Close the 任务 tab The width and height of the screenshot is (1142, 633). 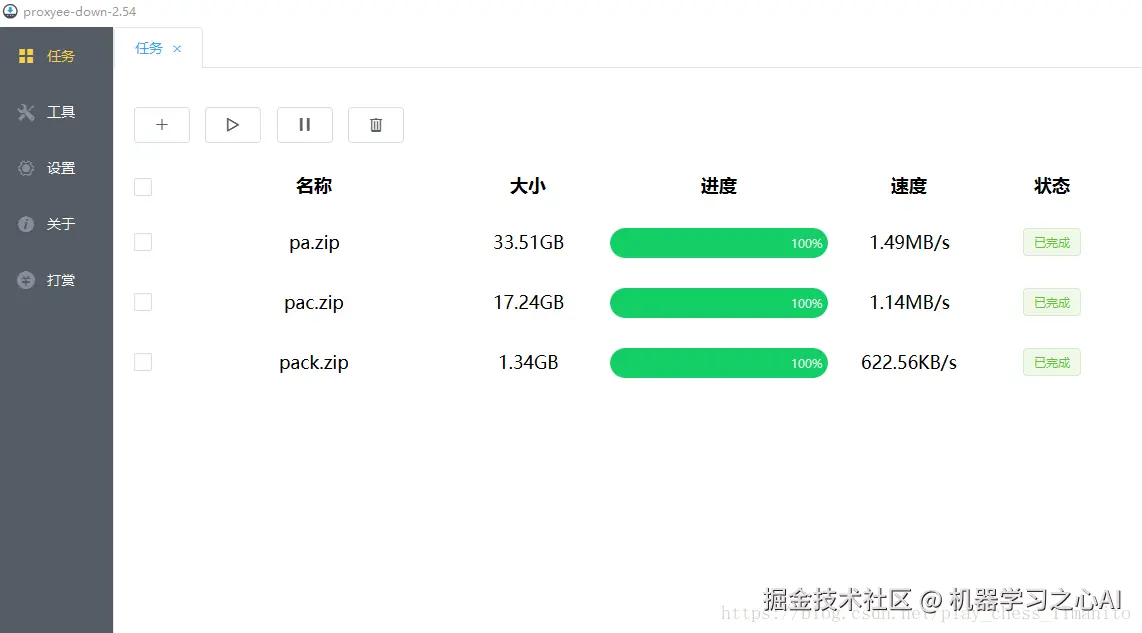click(176, 48)
